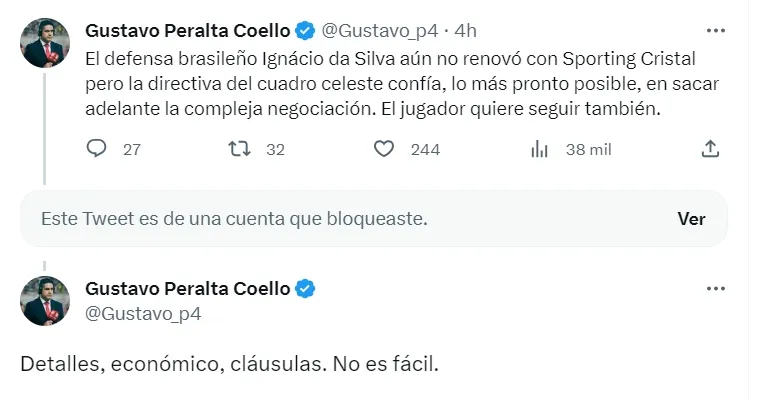Viewport: 759px width, 400px height.
Task: Click the reply icon on first tweet
Action: point(97,149)
